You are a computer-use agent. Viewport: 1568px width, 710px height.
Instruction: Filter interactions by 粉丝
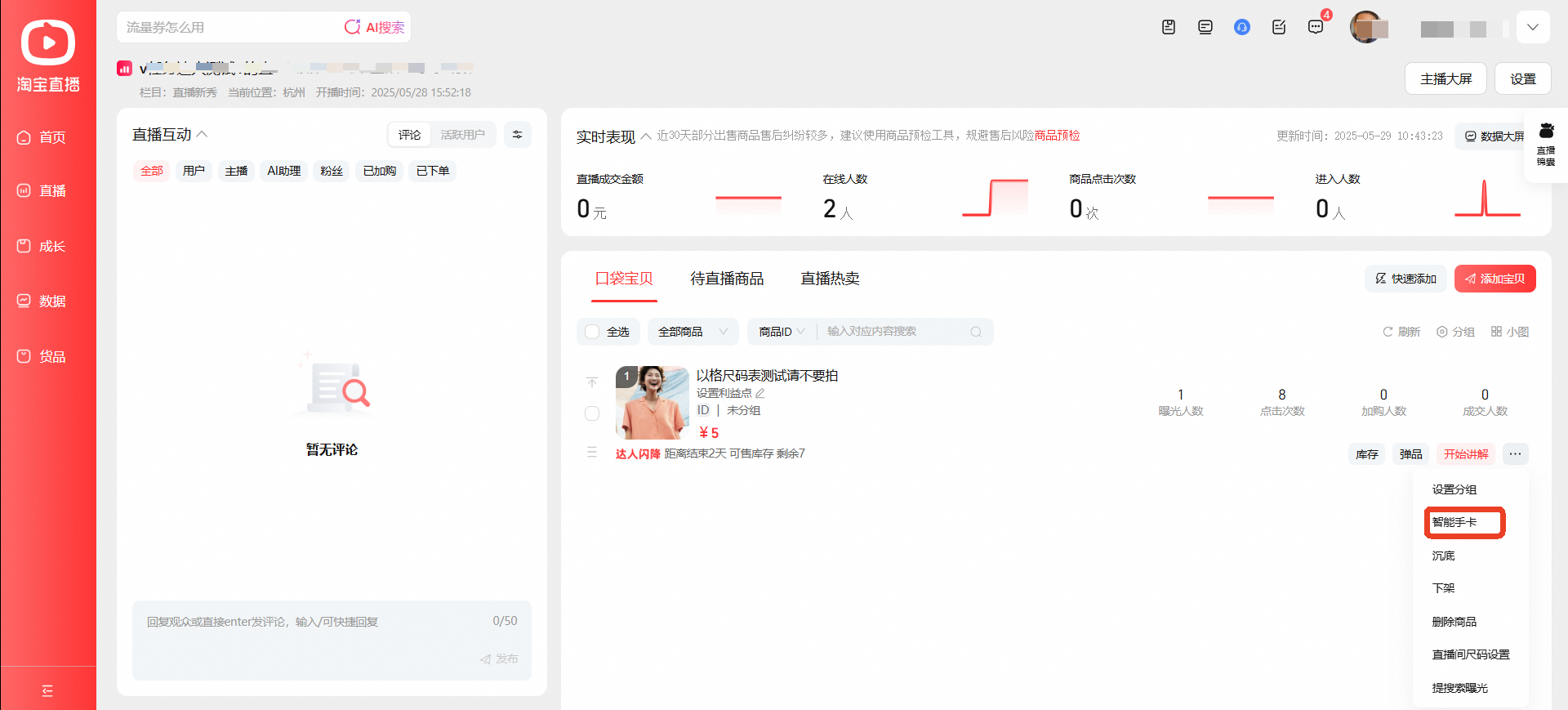(332, 171)
